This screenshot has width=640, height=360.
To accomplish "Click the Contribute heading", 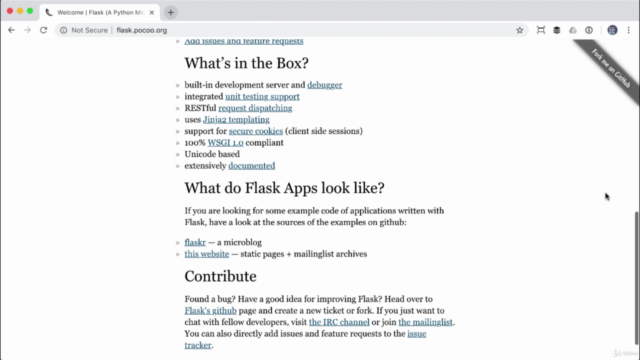I will point(220,276).
